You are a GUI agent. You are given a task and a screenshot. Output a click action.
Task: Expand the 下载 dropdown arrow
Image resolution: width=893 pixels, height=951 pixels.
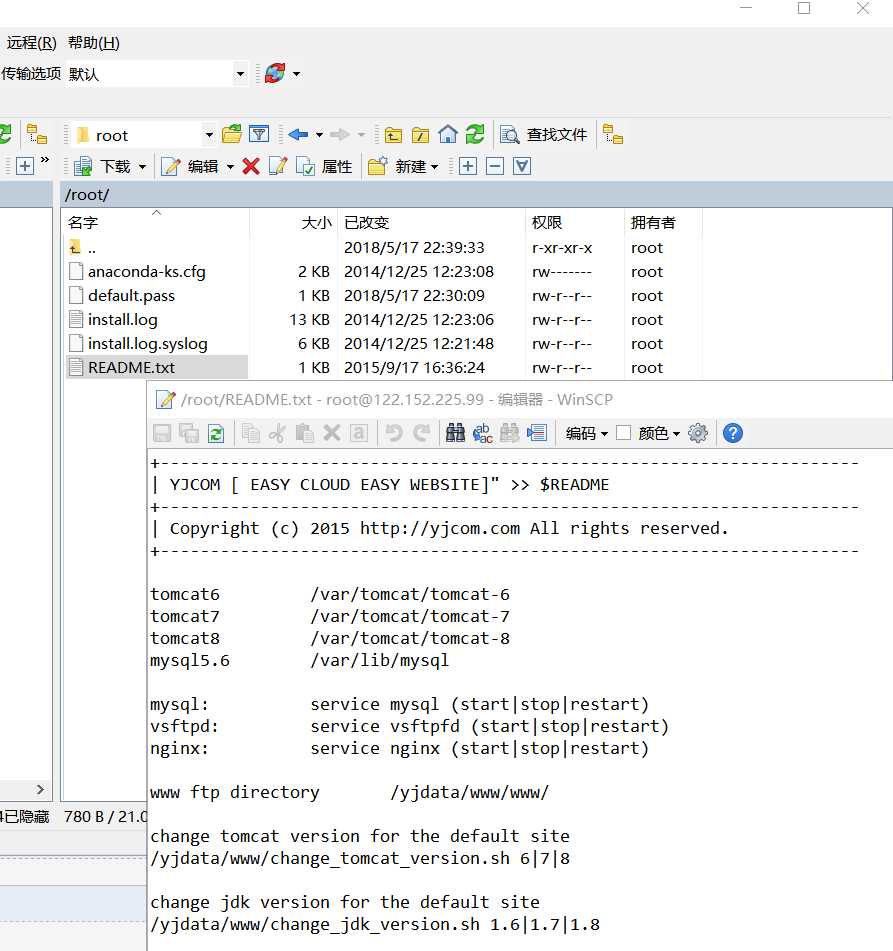click(143, 167)
